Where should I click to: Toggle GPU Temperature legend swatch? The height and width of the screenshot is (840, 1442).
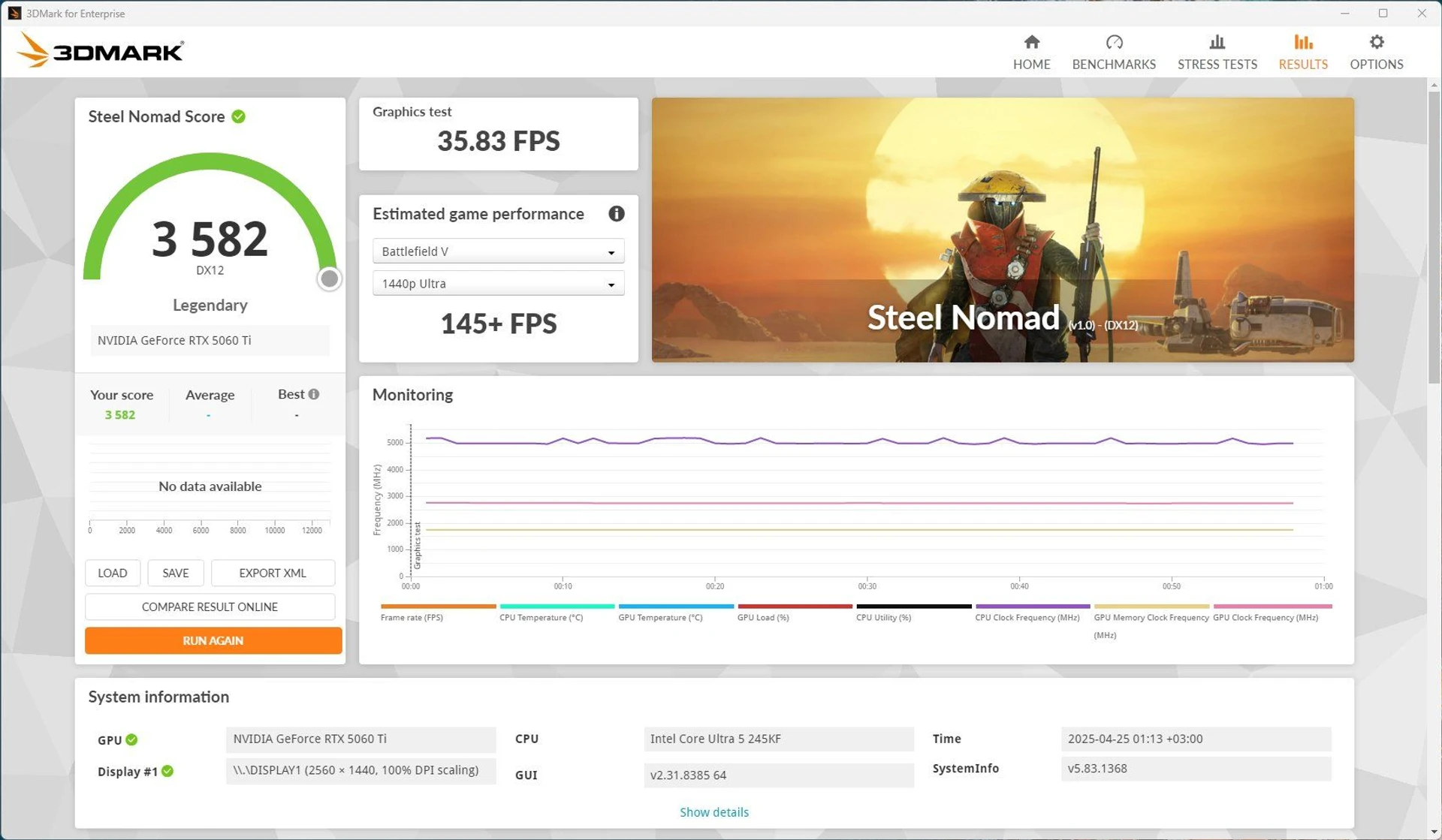[x=675, y=606]
